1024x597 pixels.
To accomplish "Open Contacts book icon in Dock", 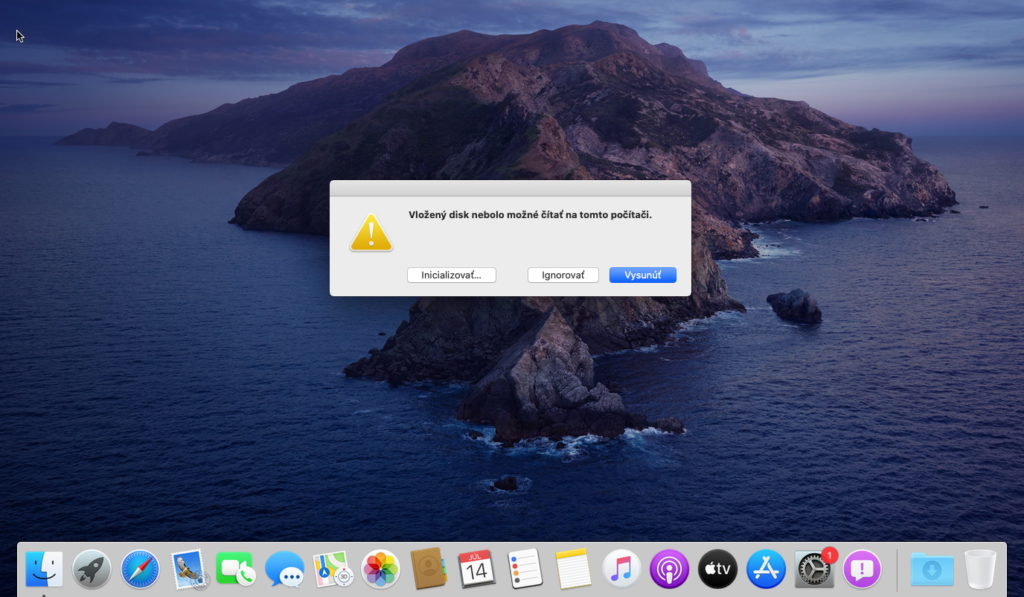I will click(x=428, y=569).
